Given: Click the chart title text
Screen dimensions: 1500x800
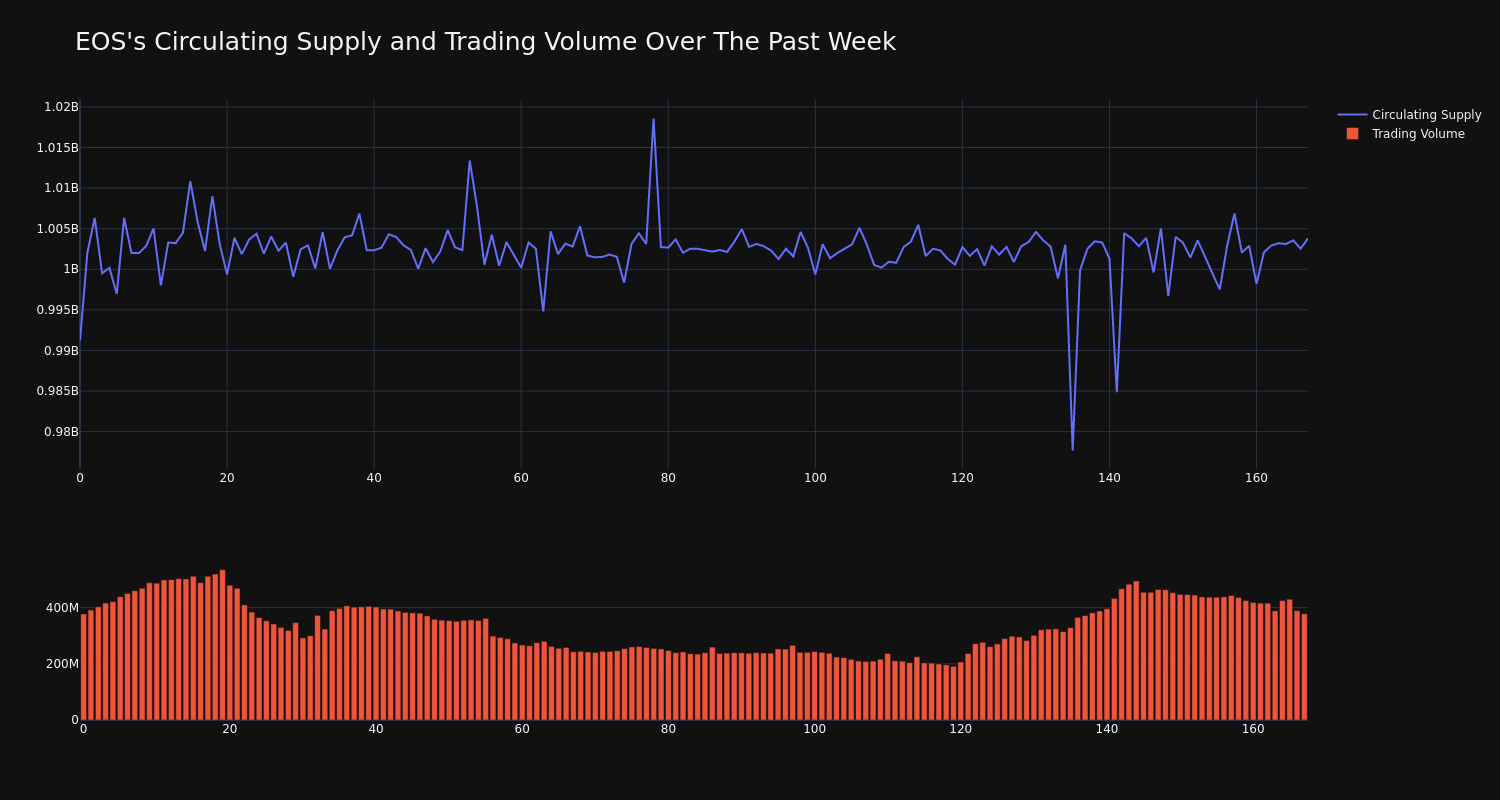Looking at the screenshot, I should coord(485,42).
